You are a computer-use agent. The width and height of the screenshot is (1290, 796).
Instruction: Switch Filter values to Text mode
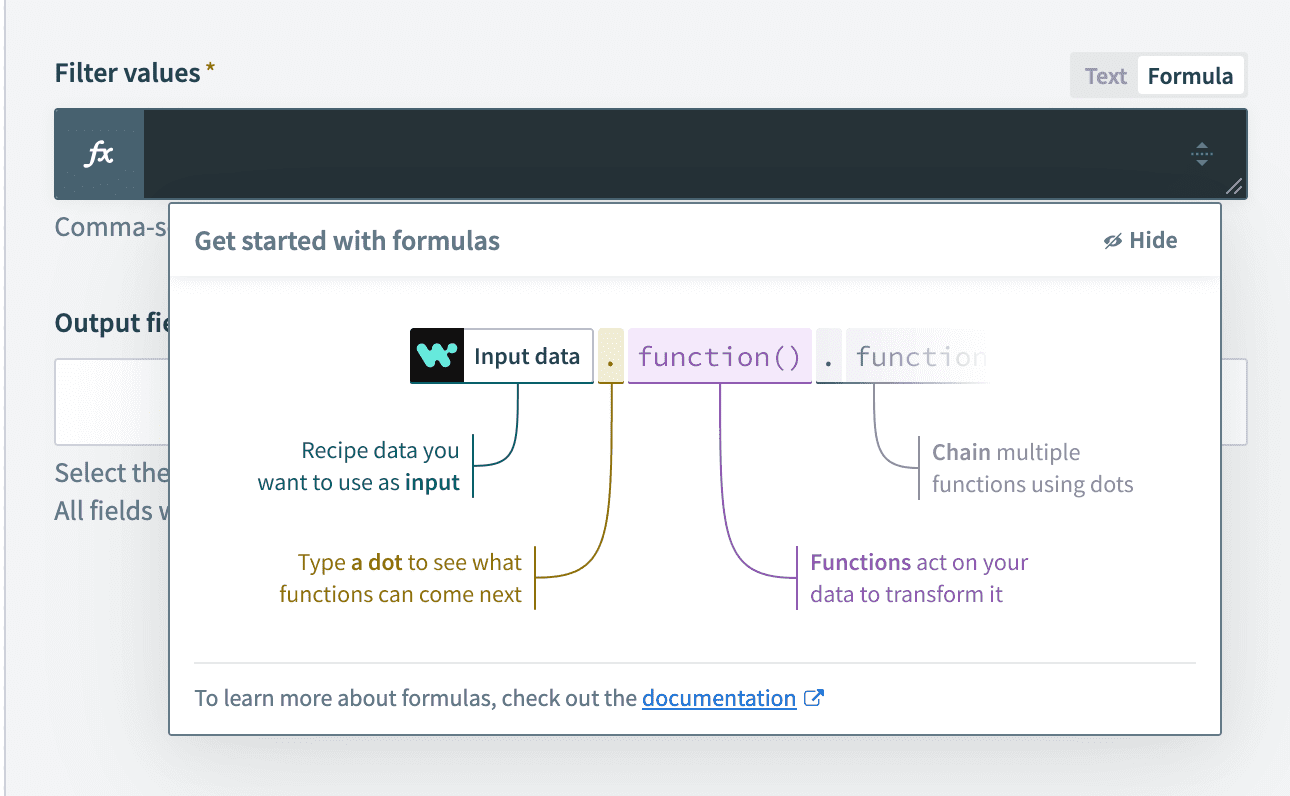(1105, 76)
